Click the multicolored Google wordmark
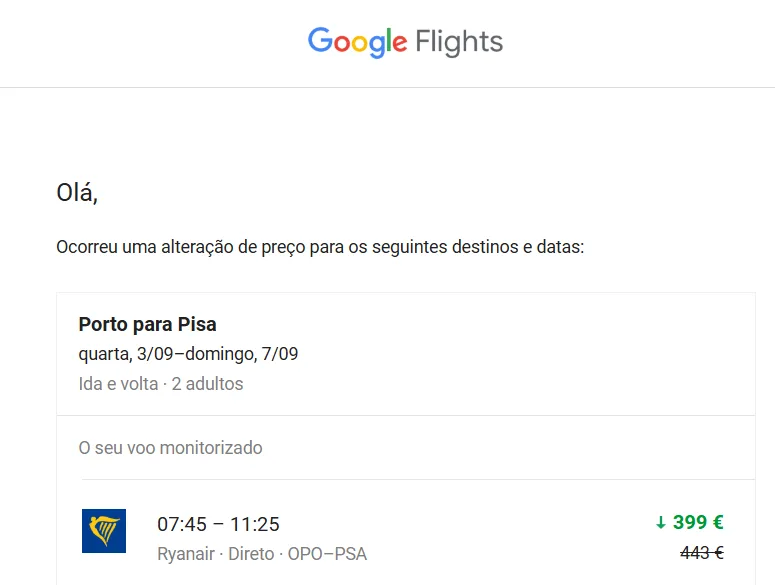This screenshot has width=775, height=585. coord(357,43)
